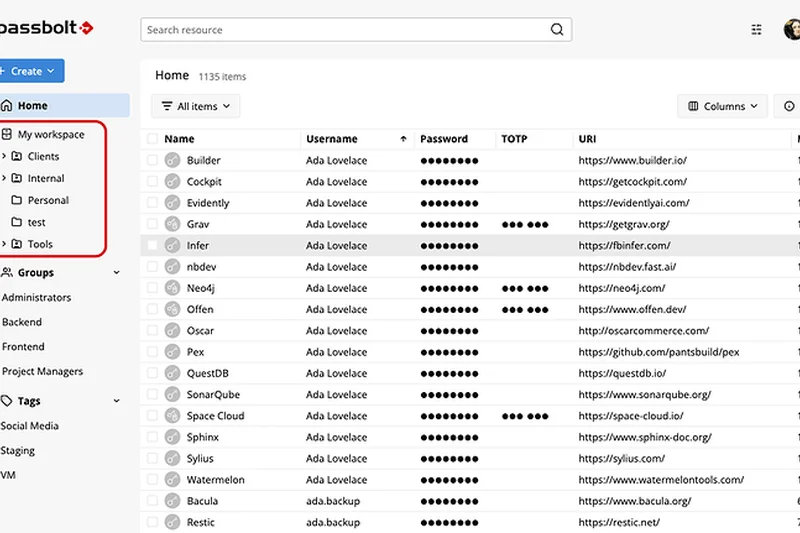Open the Columns dropdown
Screen dimensions: 800x533
722,106
